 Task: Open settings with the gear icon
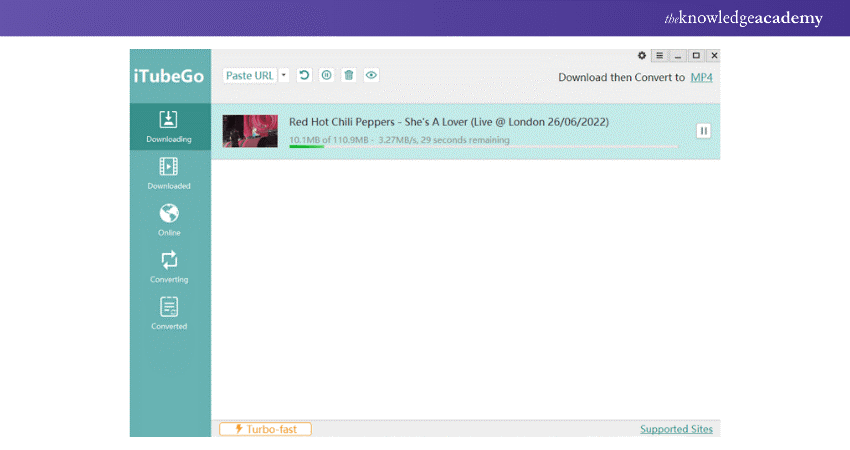pyautogui.click(x=642, y=55)
